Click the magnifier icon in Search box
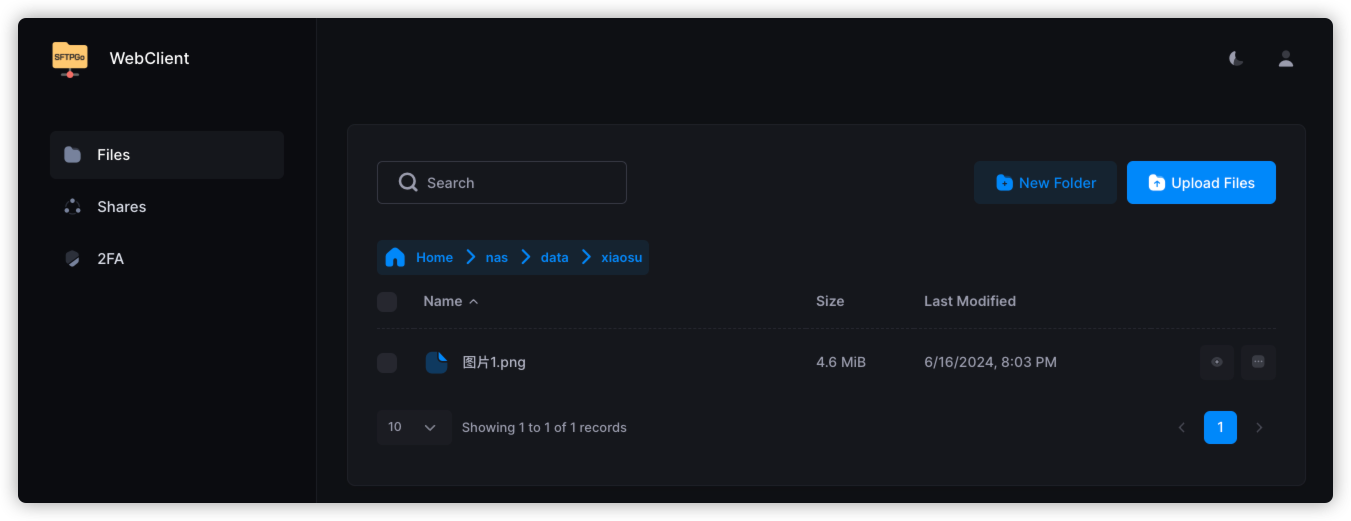 click(x=408, y=183)
